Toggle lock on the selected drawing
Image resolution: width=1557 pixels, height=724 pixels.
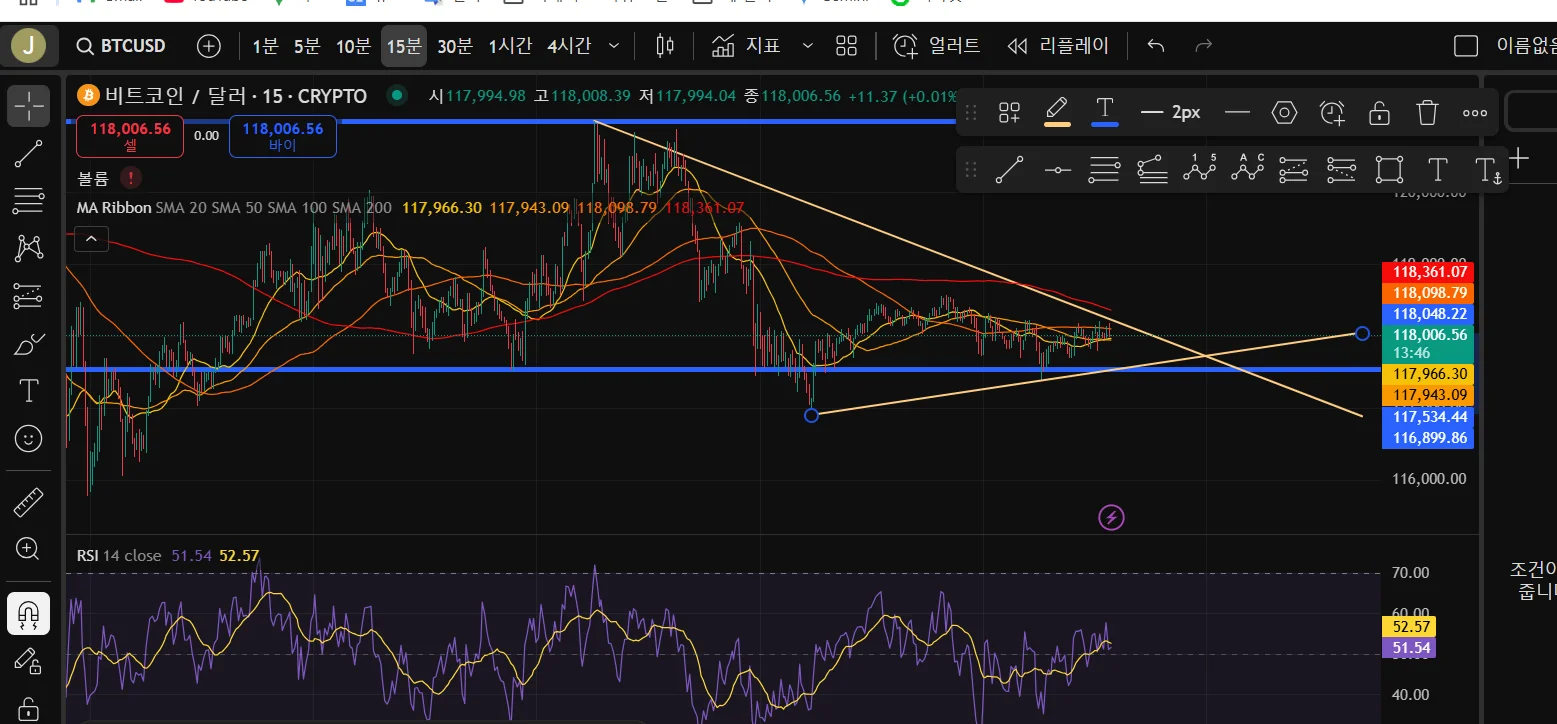[1379, 112]
